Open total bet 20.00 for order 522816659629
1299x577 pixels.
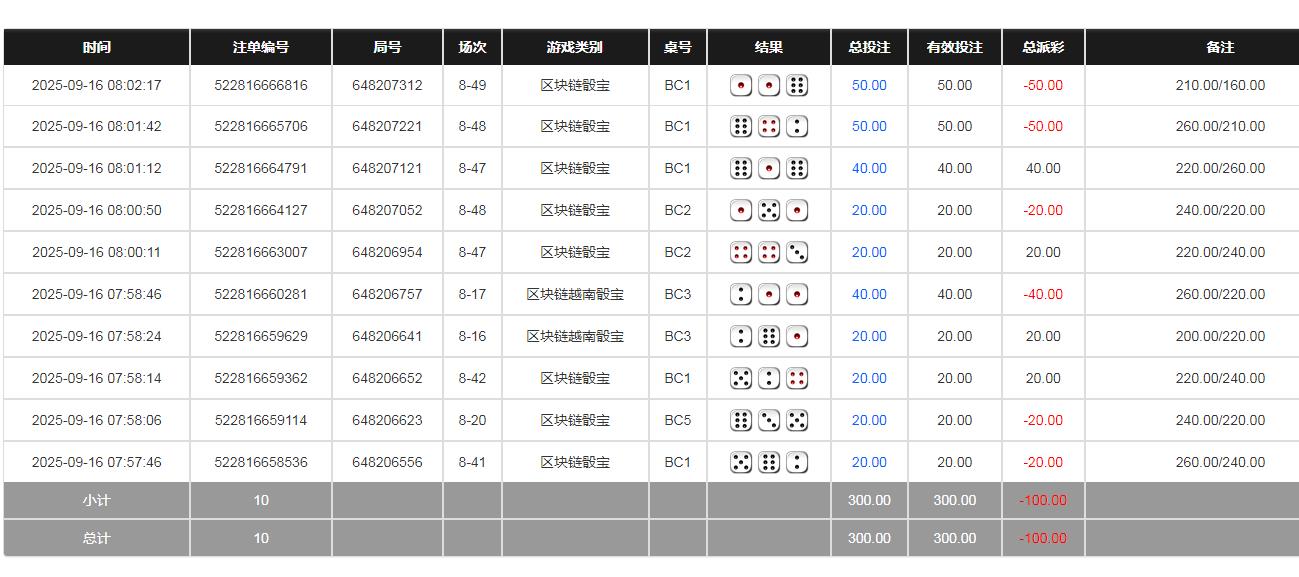tap(869, 336)
